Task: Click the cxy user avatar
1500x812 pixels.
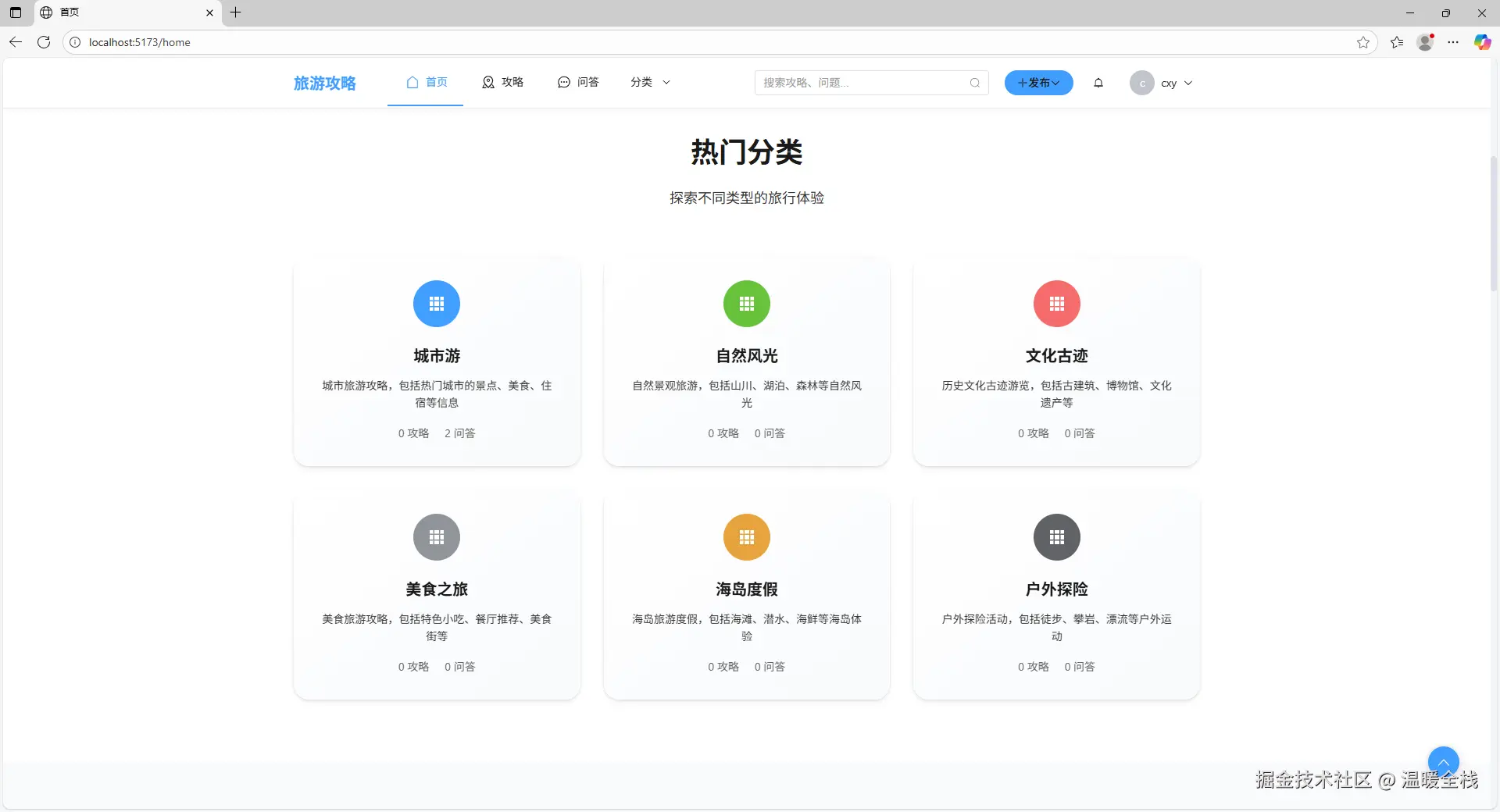Action: [1142, 83]
